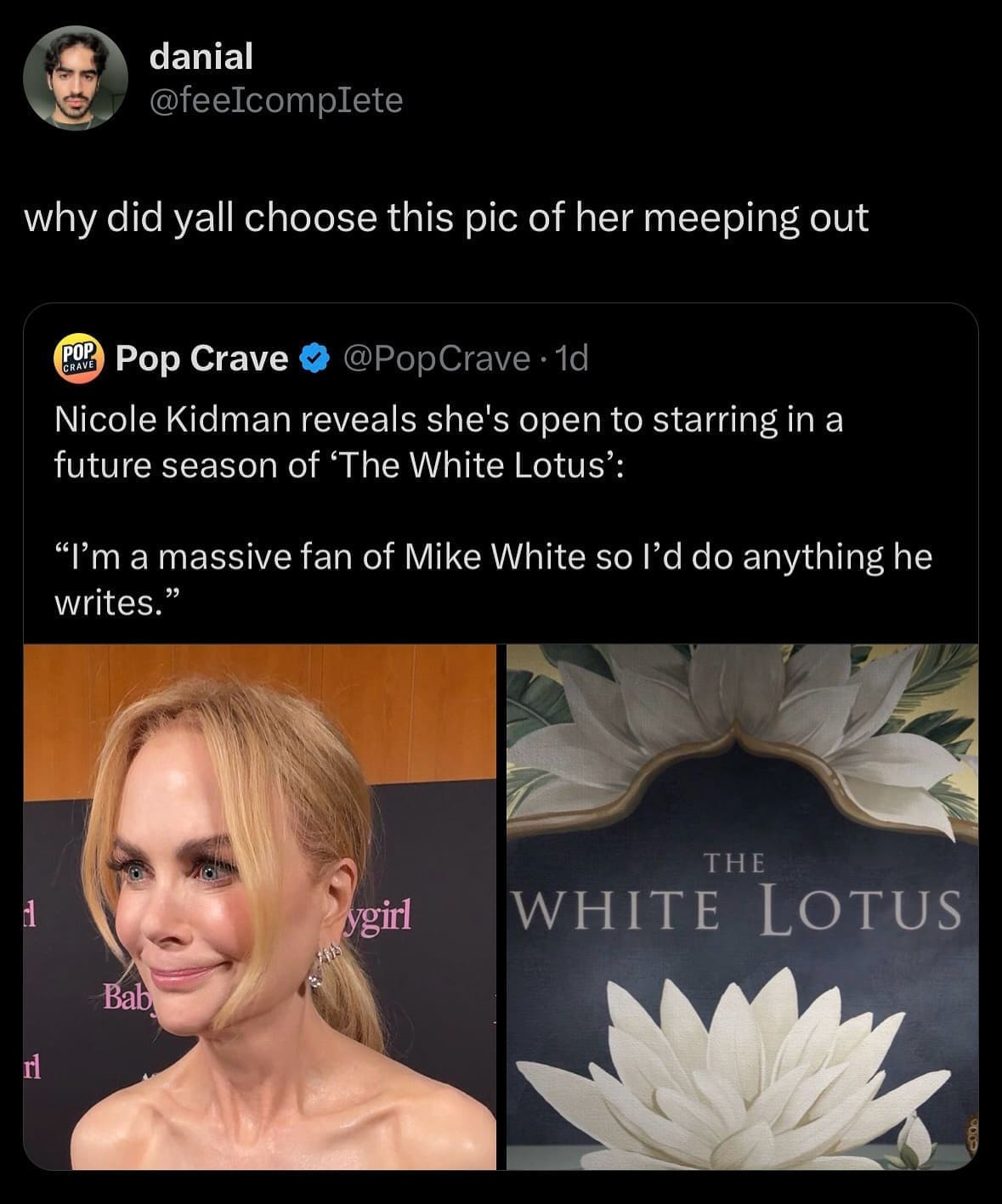Click danial's round profile avatar

(x=75, y=78)
